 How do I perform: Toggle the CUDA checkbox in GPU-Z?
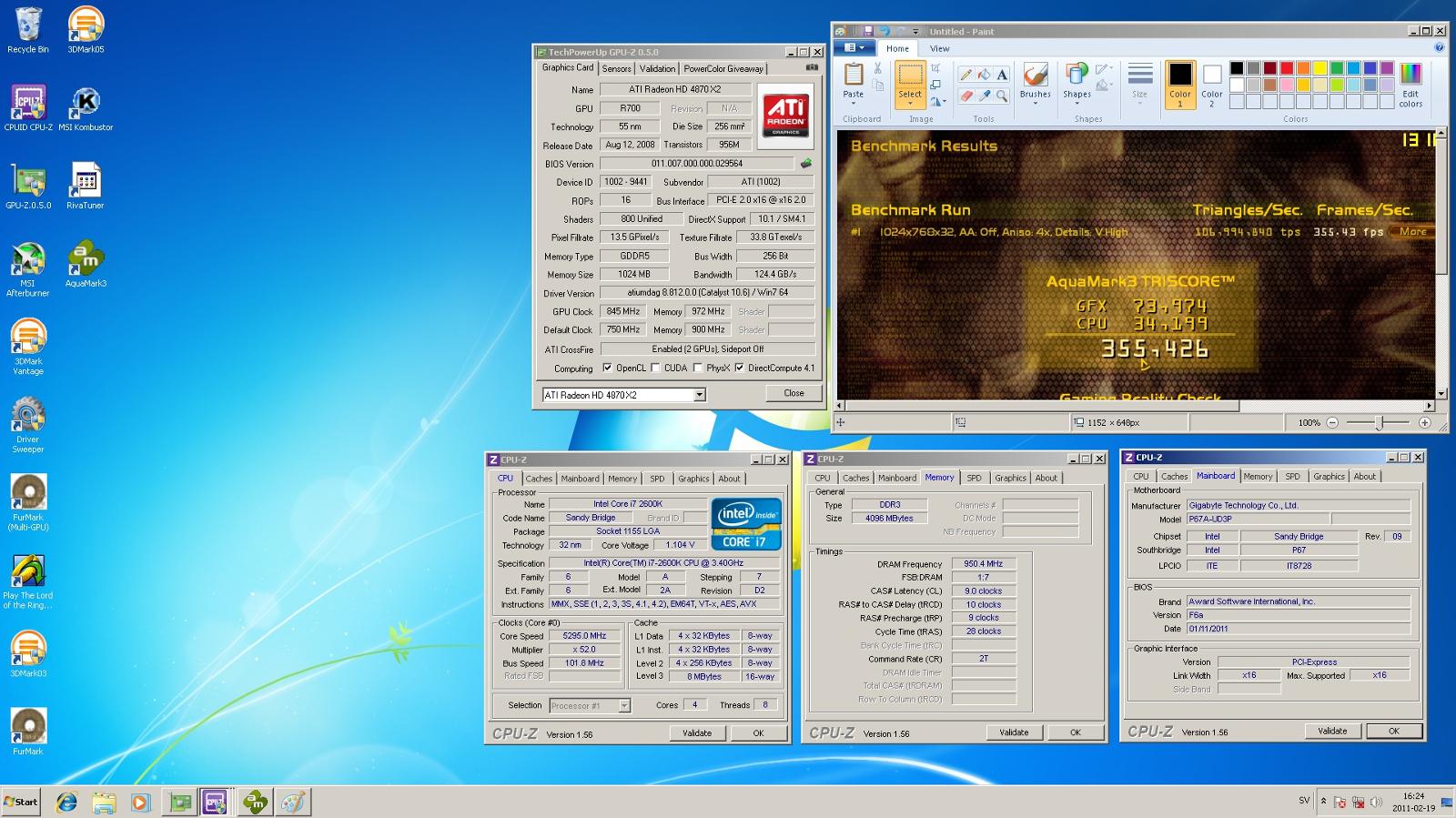(655, 368)
